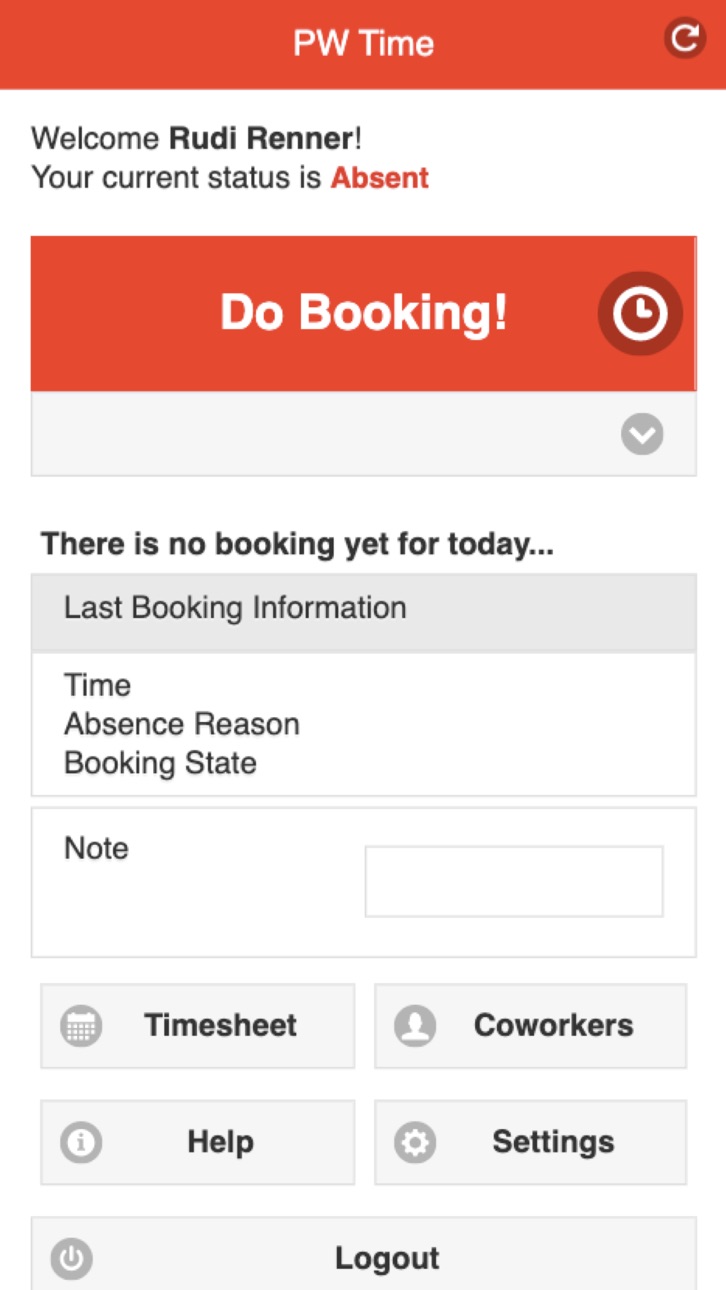Viewport: 726px width, 1290px height.
Task: Click the Rudi Renner user name
Action: pos(261,138)
